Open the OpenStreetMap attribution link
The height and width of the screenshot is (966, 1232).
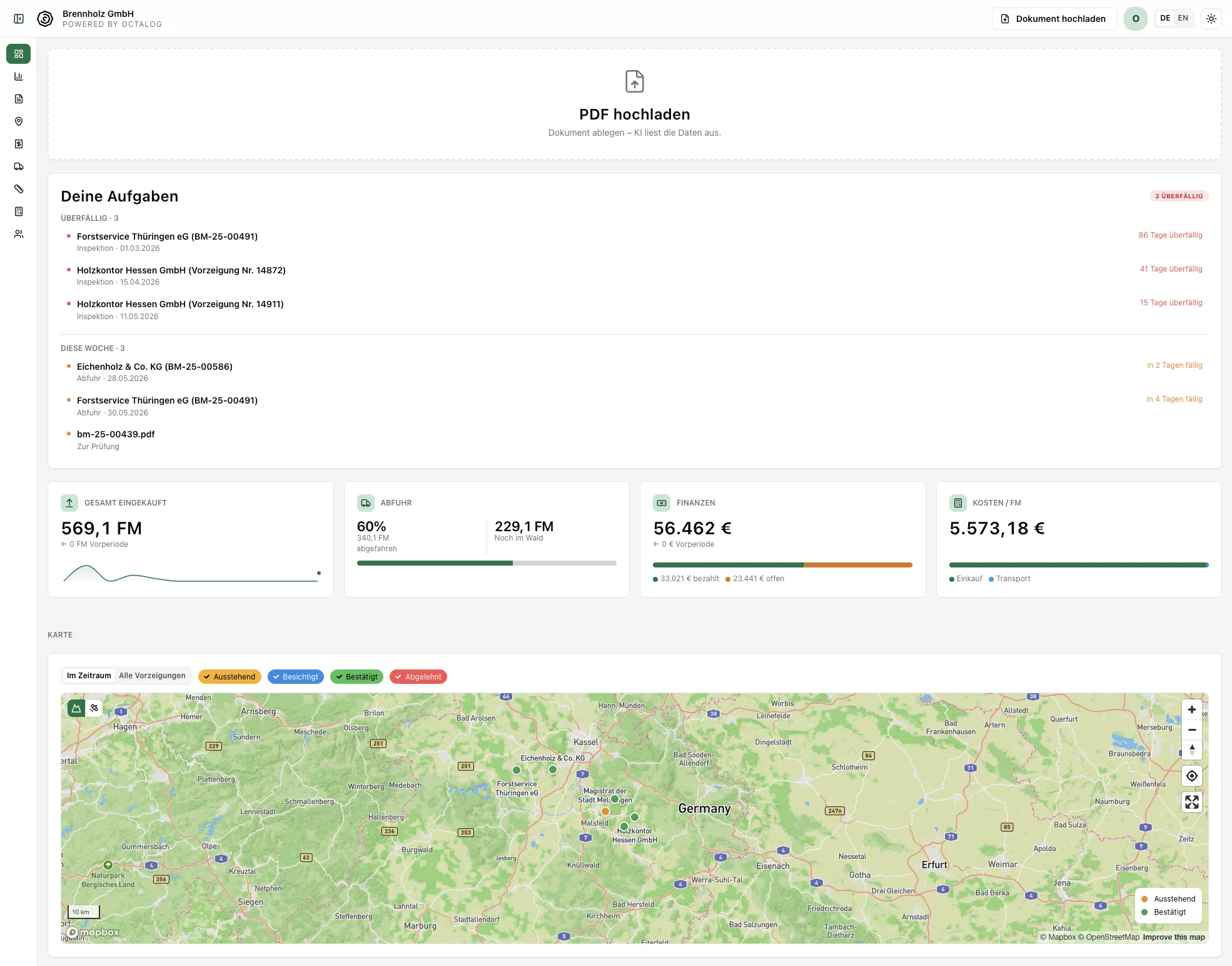[x=1109, y=937]
